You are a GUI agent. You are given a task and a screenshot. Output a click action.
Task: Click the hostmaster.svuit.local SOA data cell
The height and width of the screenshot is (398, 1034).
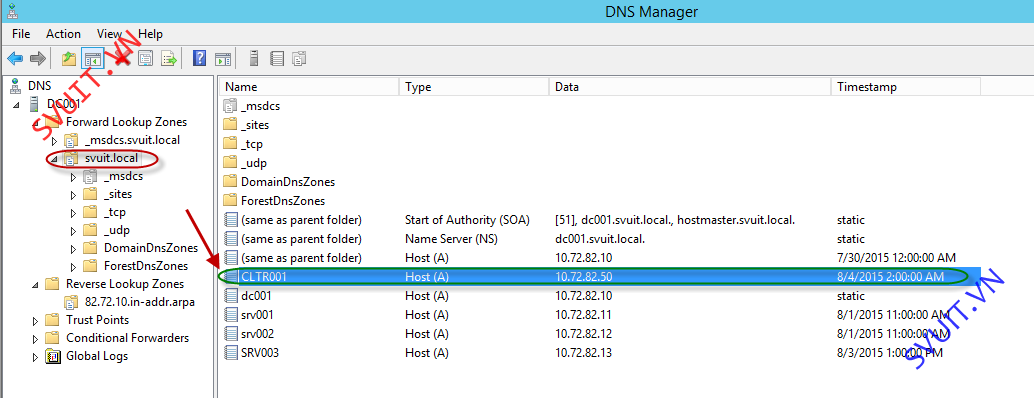(x=675, y=219)
